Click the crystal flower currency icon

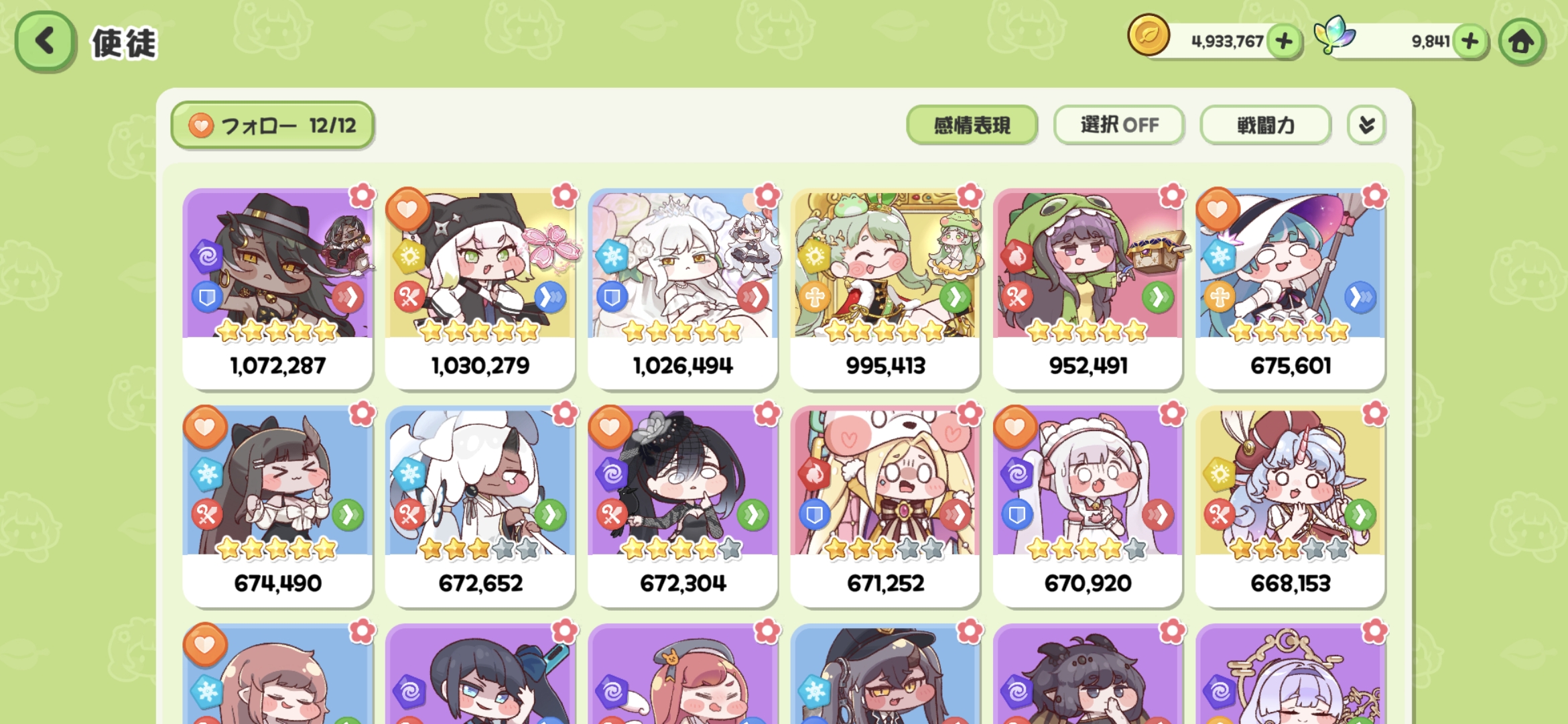1334,35
